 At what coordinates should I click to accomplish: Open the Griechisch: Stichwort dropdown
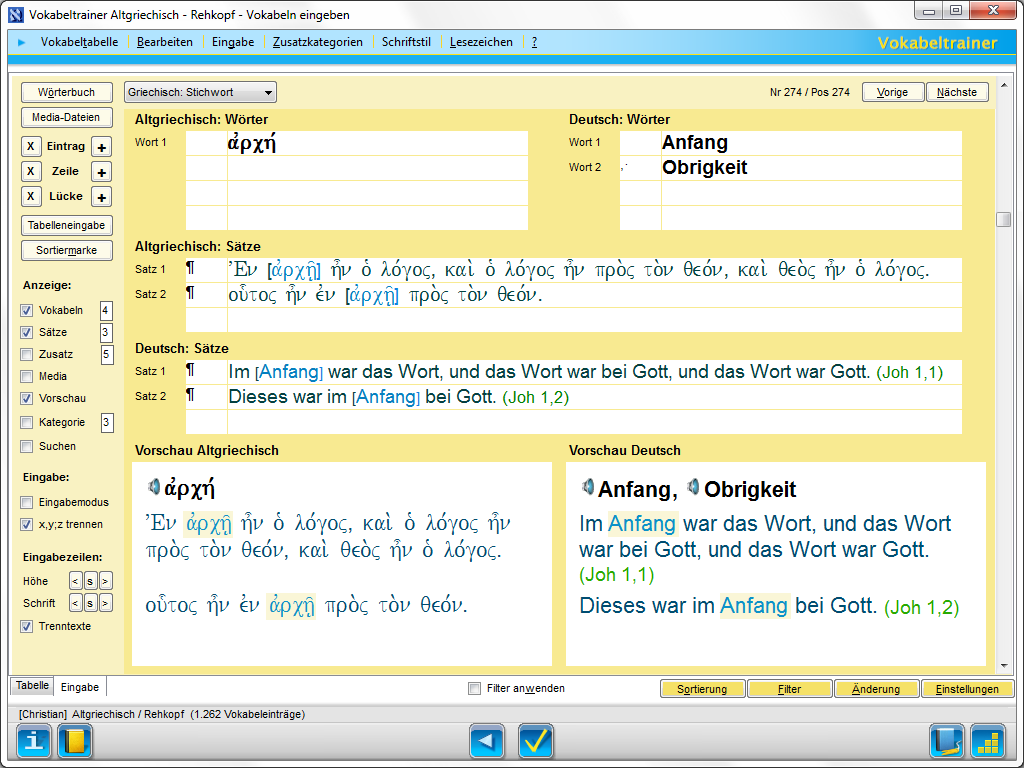click(200, 92)
